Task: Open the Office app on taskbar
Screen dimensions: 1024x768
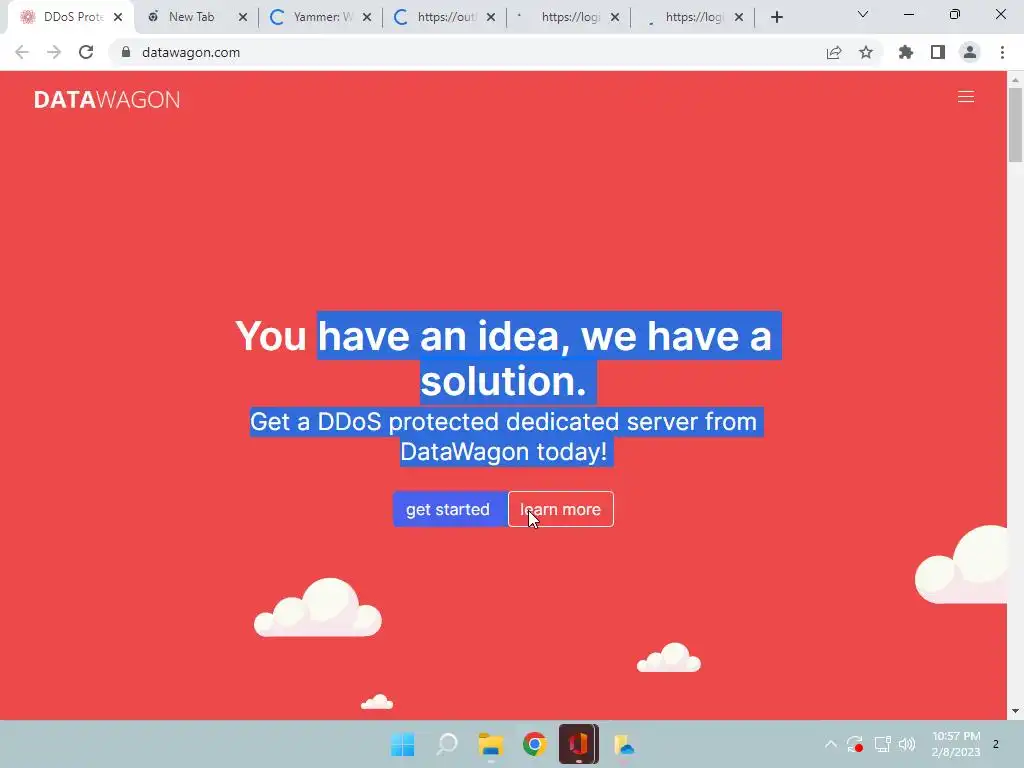Action: (x=579, y=744)
